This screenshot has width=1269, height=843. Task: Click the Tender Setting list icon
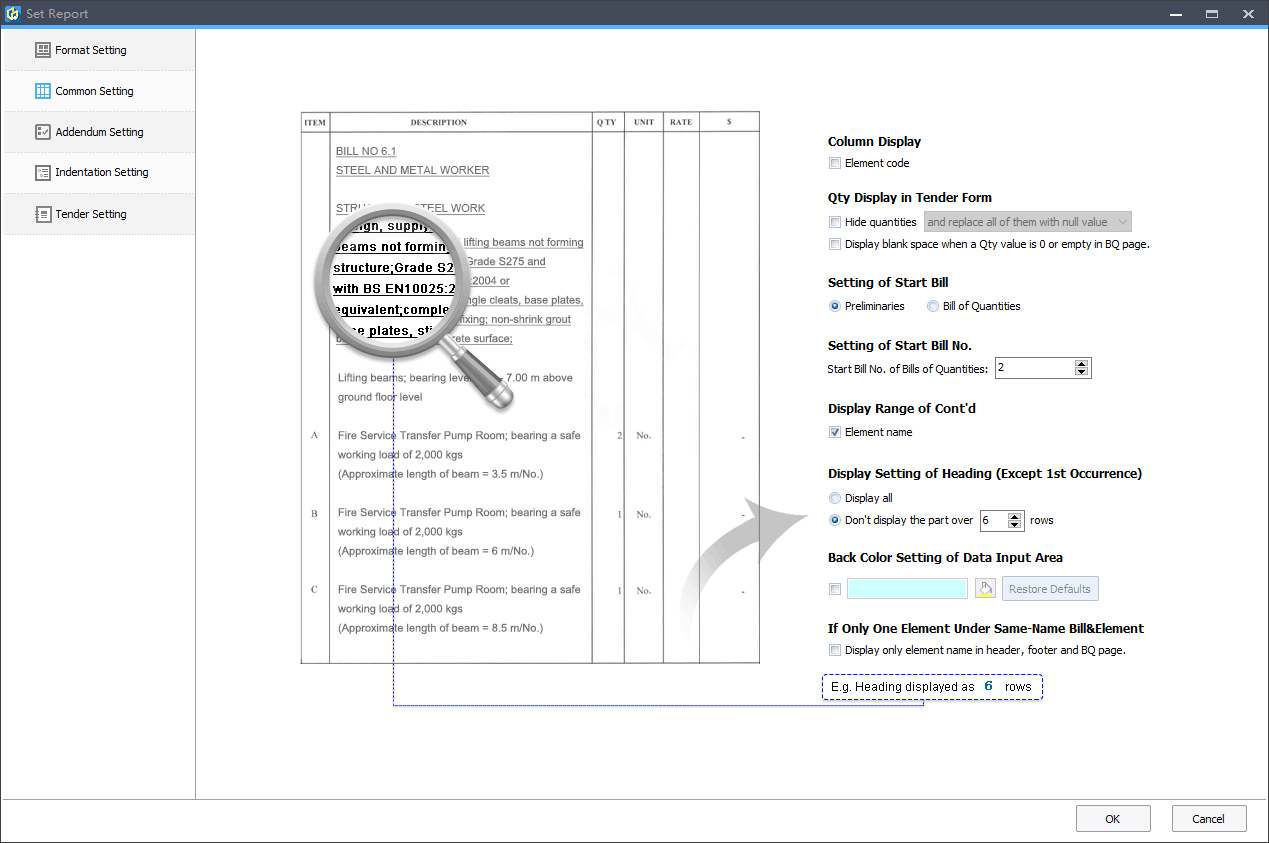point(42,214)
